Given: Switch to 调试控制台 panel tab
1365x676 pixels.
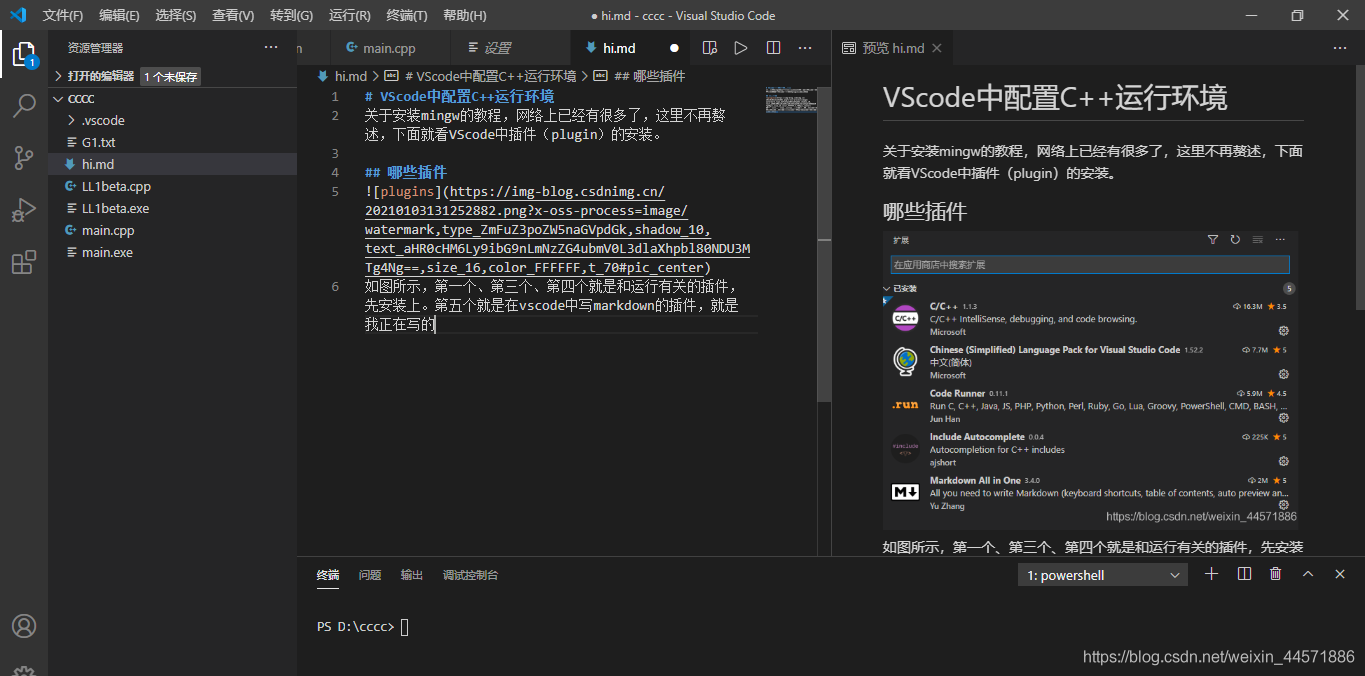Looking at the screenshot, I should (x=471, y=575).
